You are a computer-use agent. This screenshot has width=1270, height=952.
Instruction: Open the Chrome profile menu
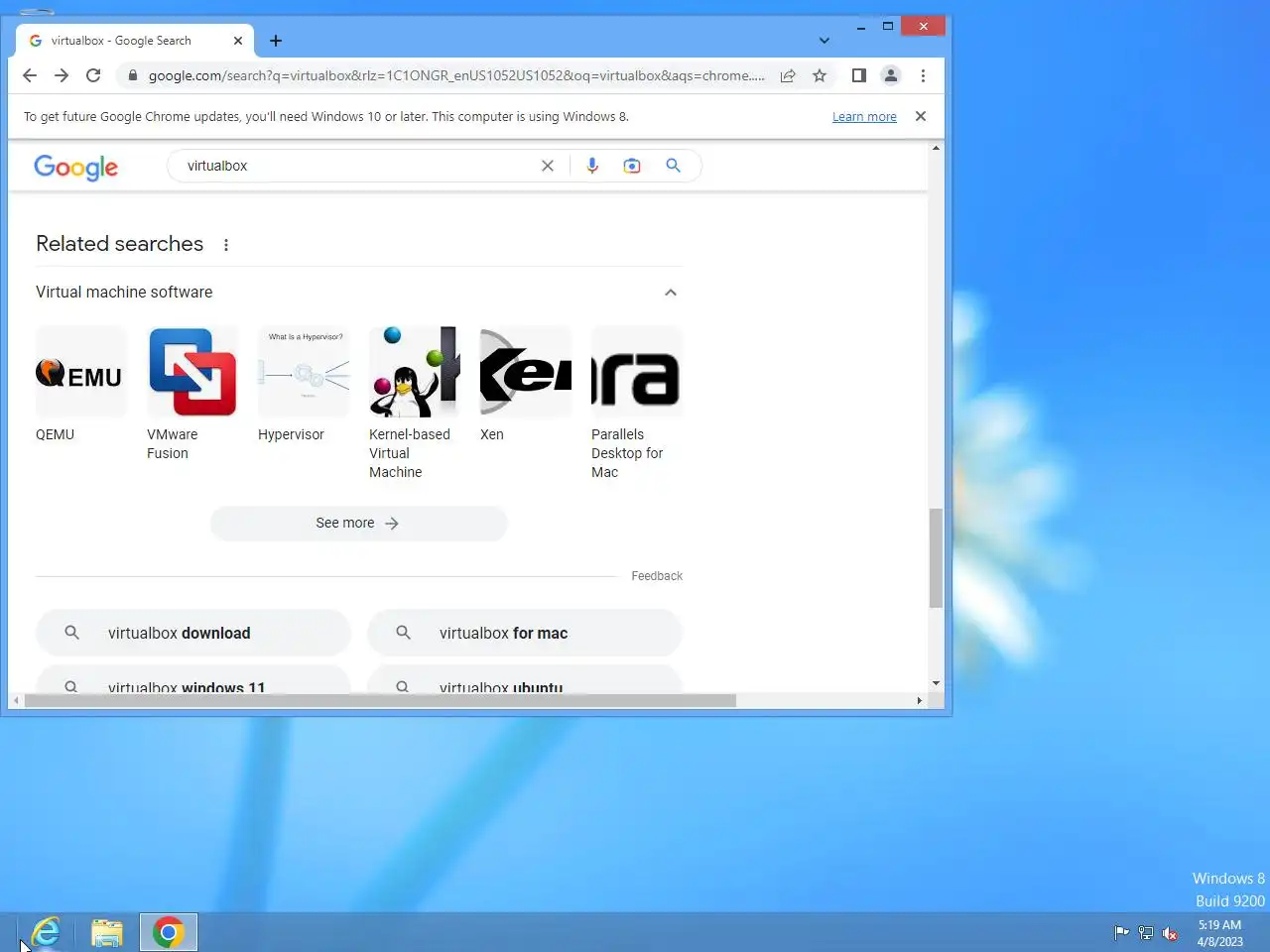click(891, 75)
